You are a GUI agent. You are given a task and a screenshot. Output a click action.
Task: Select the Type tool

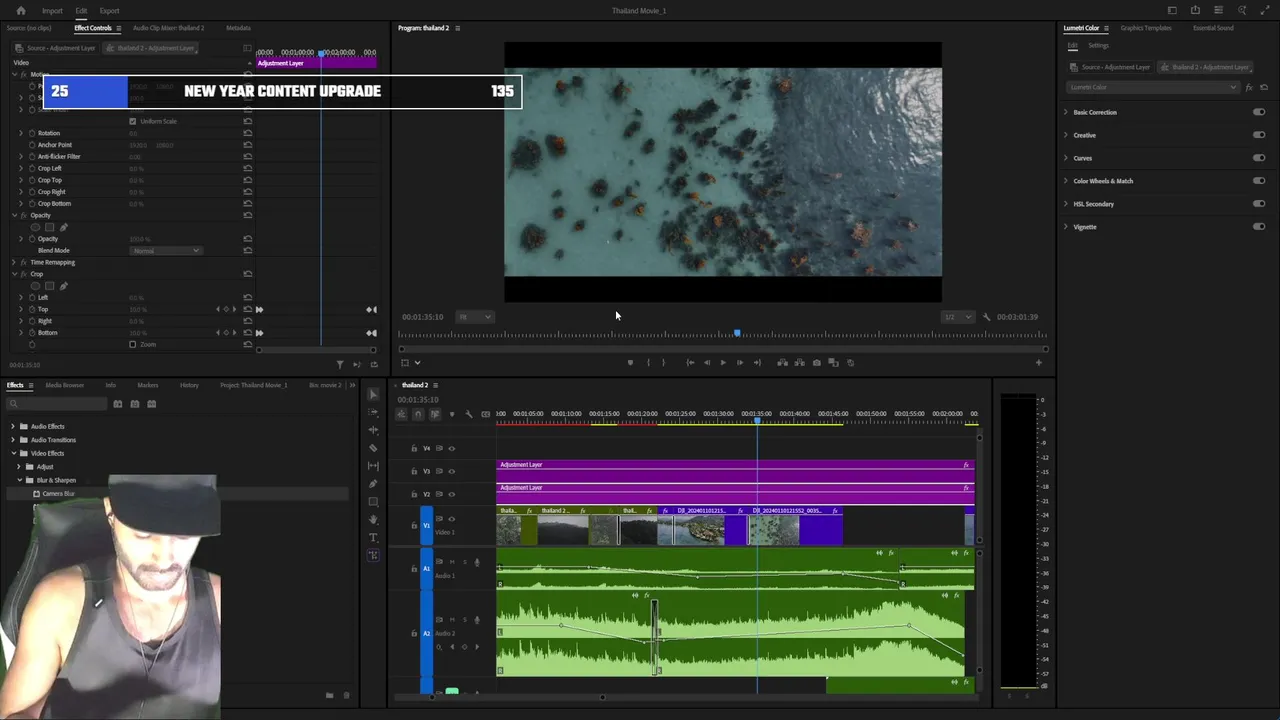pos(373,538)
